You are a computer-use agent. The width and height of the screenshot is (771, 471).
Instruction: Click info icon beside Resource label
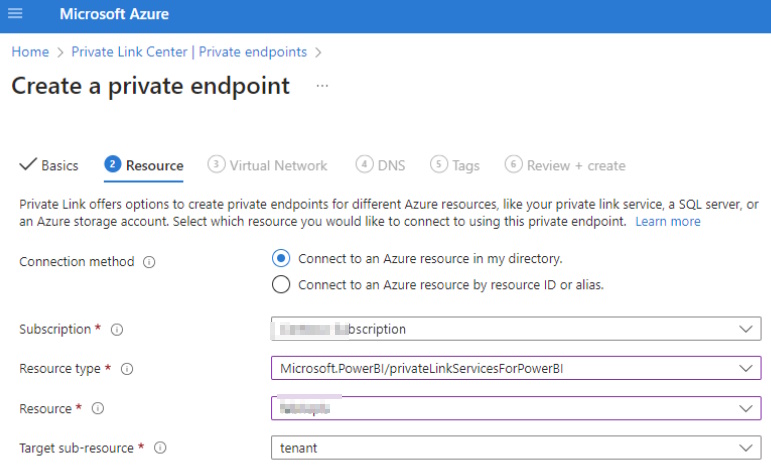coord(98,409)
